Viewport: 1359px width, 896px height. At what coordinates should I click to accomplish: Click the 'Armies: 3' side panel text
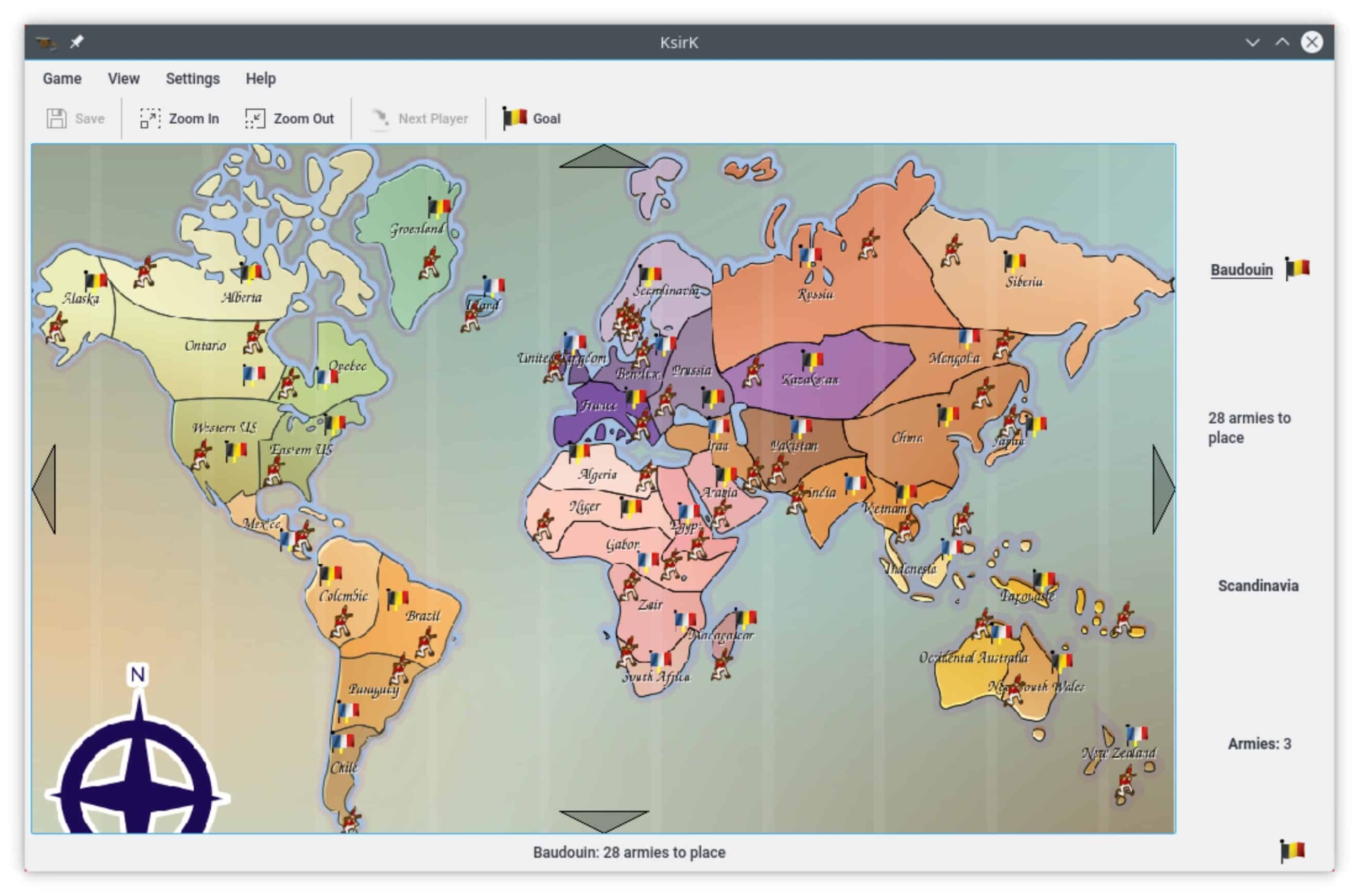point(1259,744)
